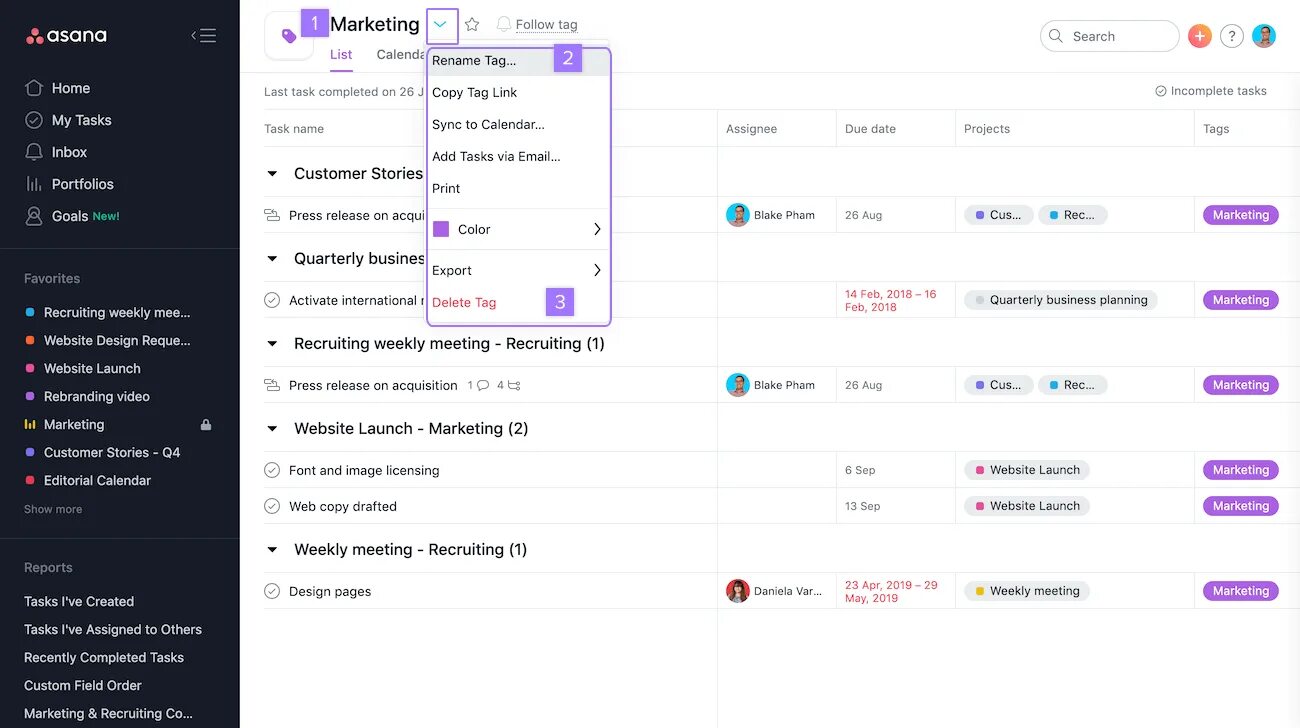
Task: Click the orange create (+) button
Action: pos(1199,35)
